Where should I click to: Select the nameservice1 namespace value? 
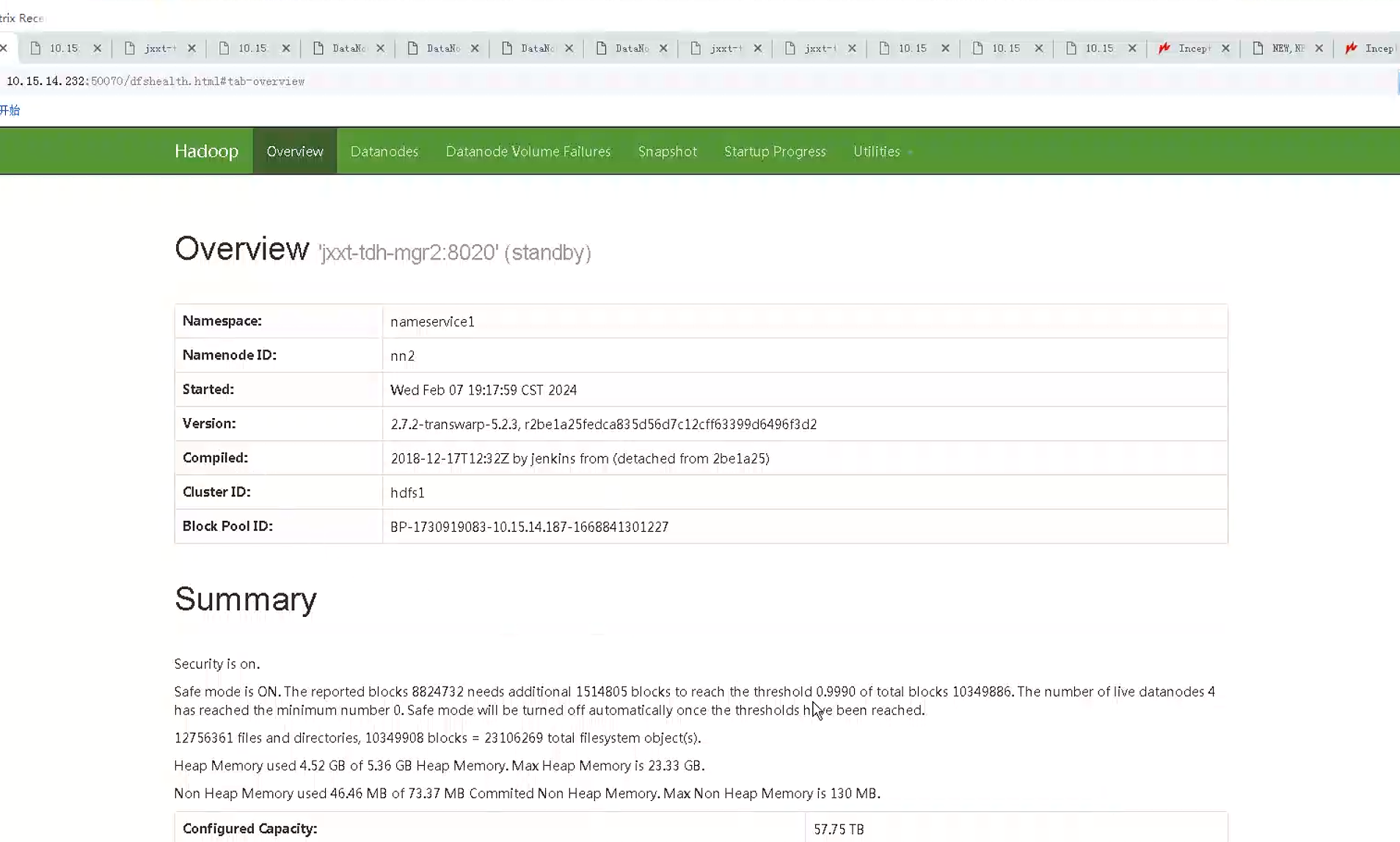pyautogui.click(x=432, y=321)
